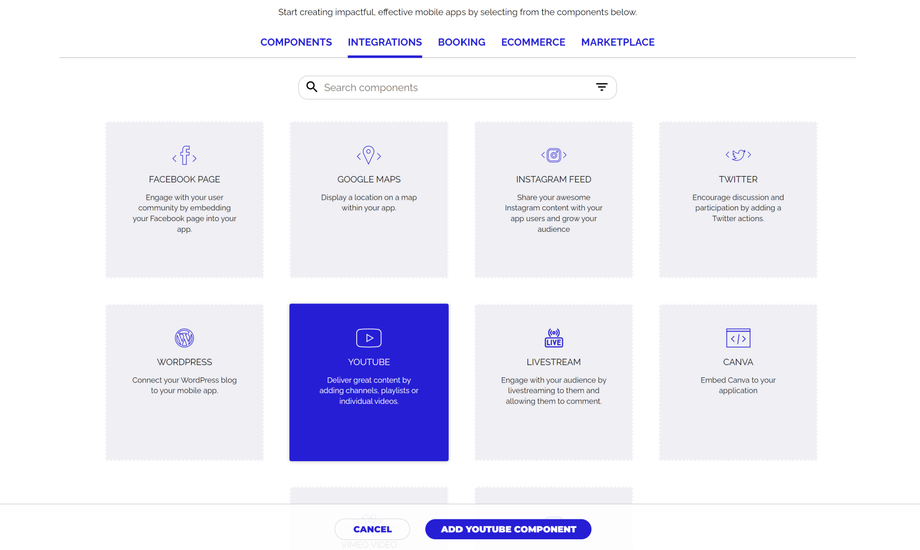This screenshot has width=920, height=550.
Task: Click 'Embed Canva to your application' description
Action: click(x=738, y=386)
